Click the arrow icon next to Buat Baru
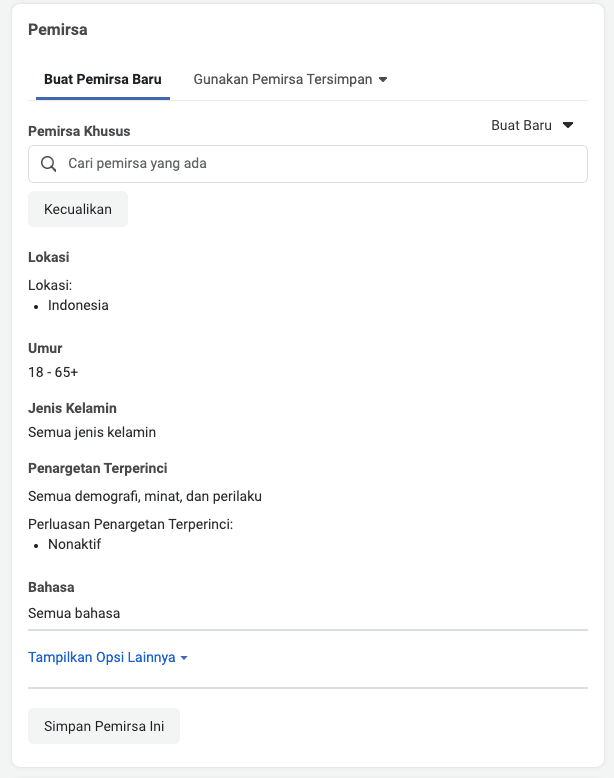 (568, 126)
